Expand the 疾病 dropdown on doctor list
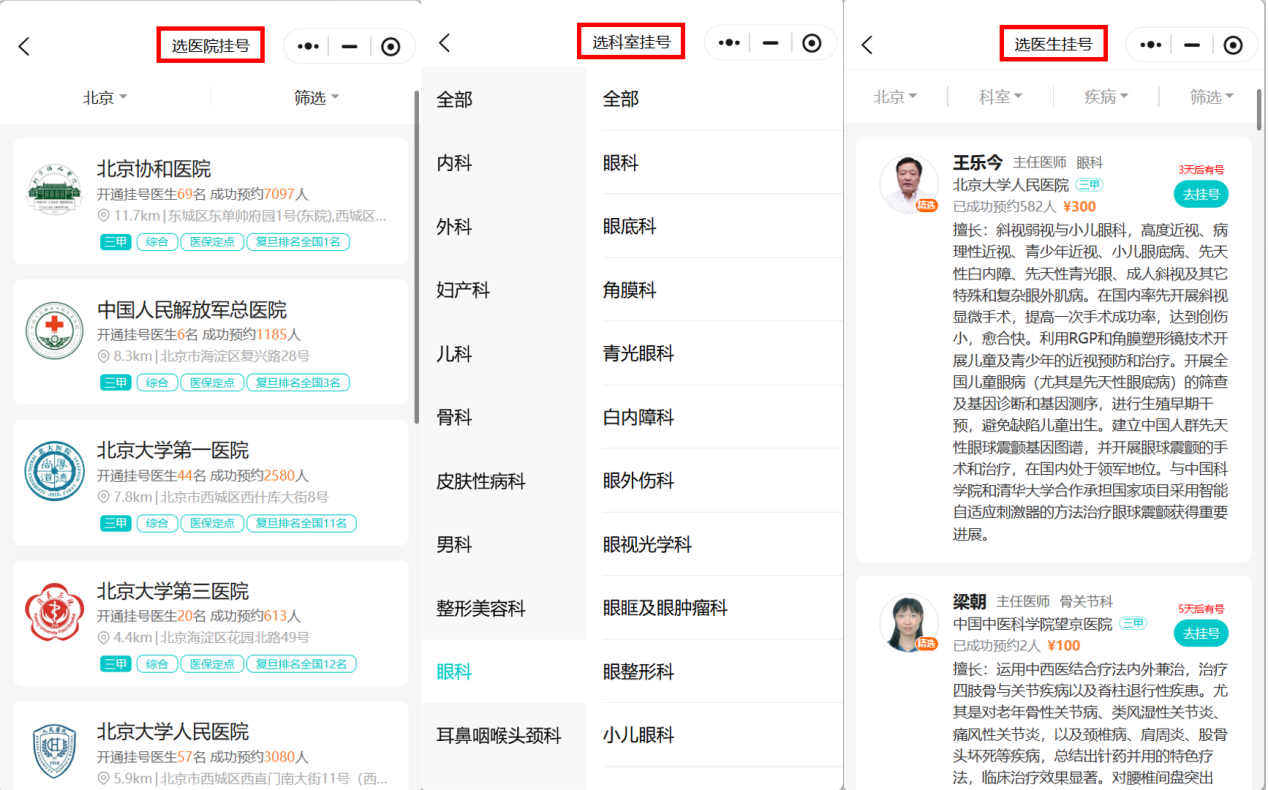The image size is (1268, 790). 1106,96
